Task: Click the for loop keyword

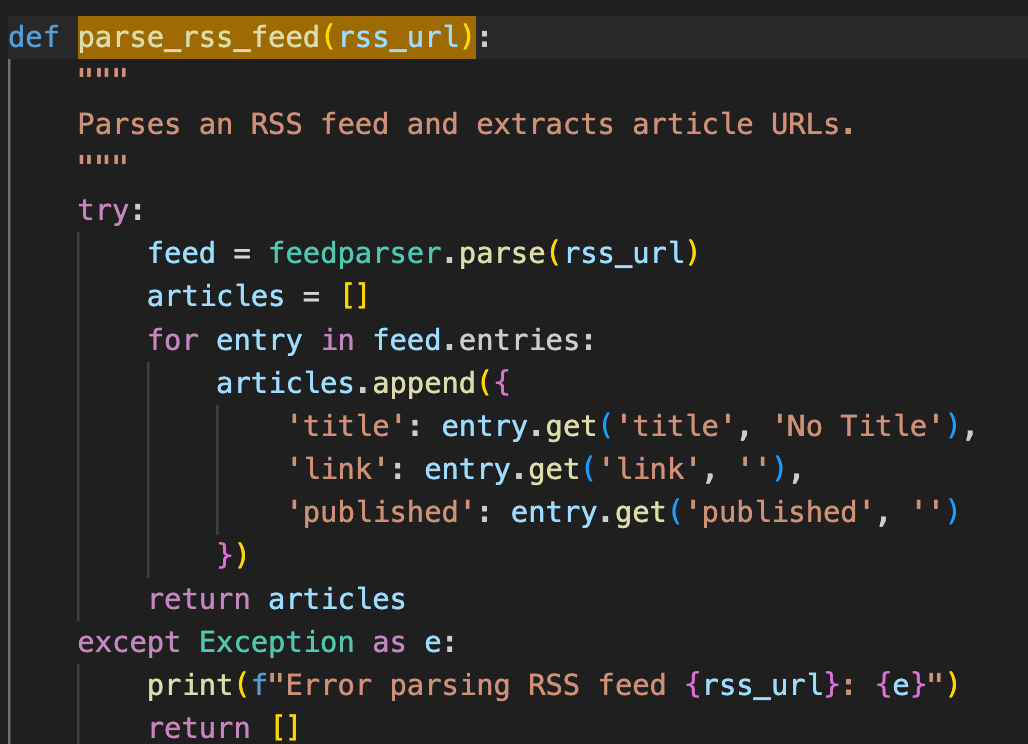Action: pos(172,340)
